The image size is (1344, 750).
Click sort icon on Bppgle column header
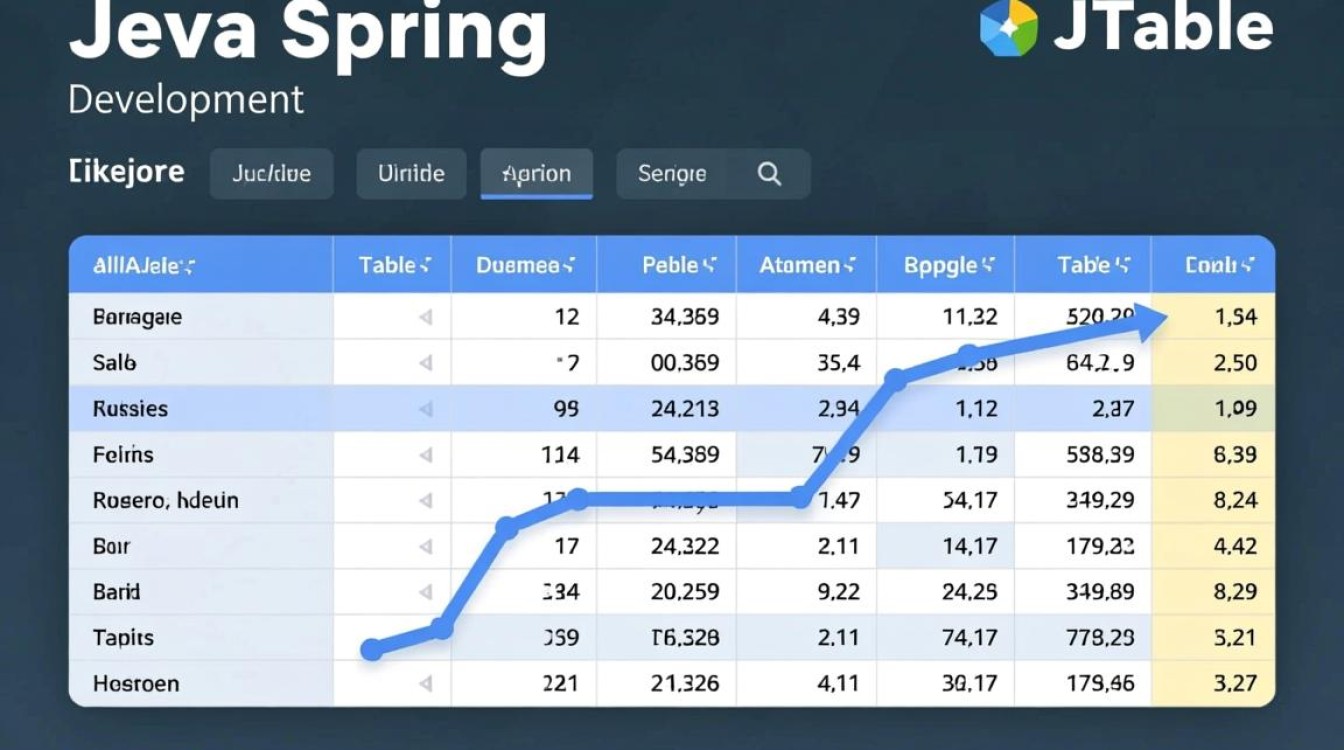pyautogui.click(x=987, y=266)
